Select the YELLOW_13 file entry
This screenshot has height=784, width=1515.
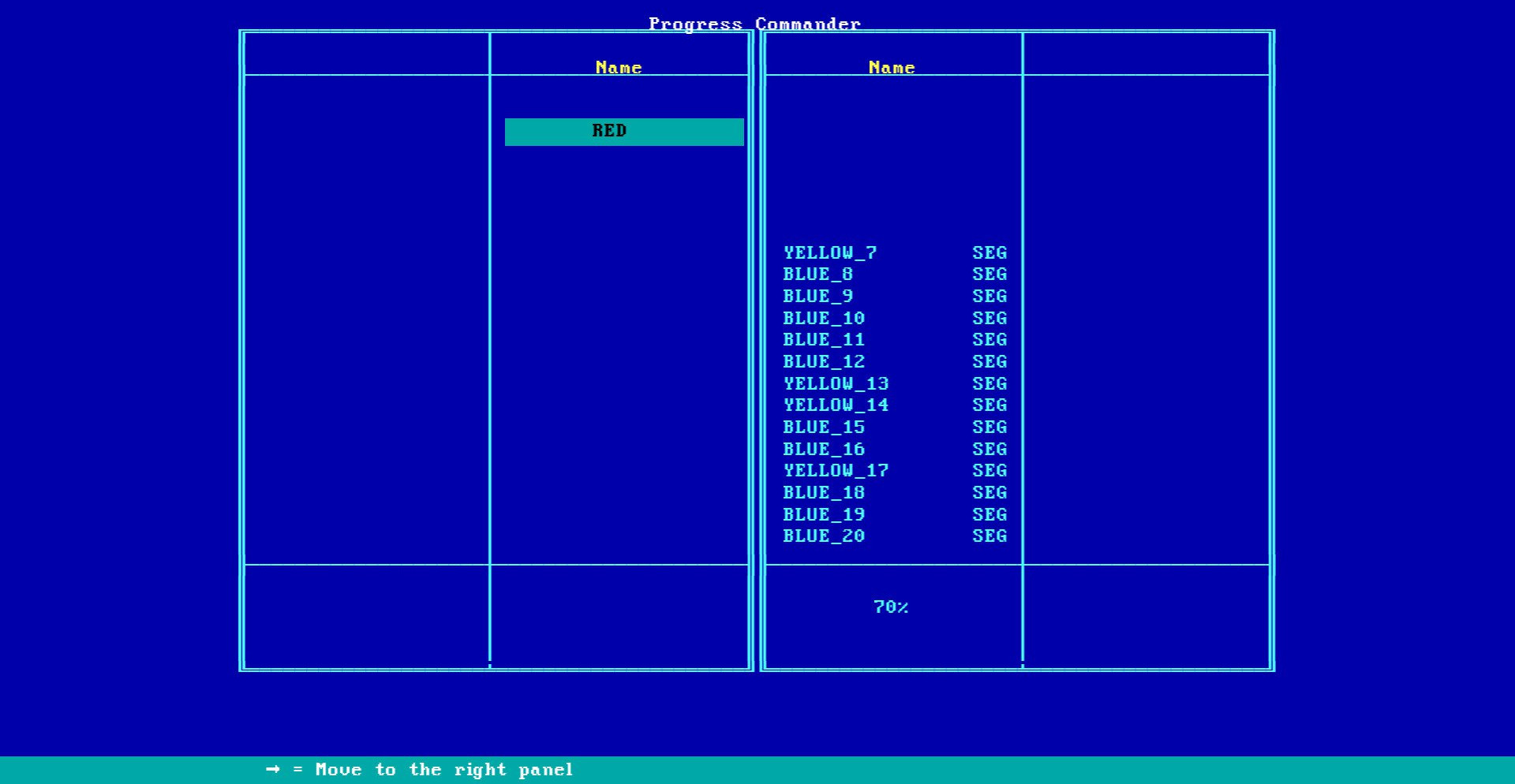pyautogui.click(x=836, y=384)
